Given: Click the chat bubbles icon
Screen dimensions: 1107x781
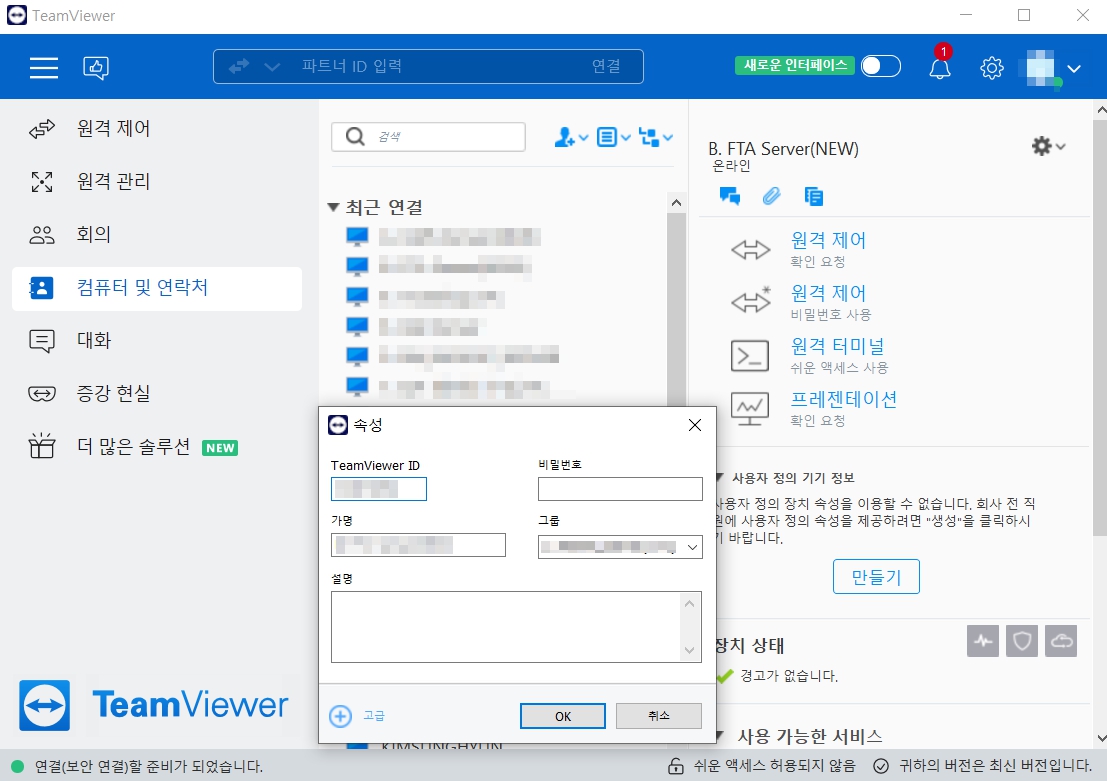Looking at the screenshot, I should [729, 196].
